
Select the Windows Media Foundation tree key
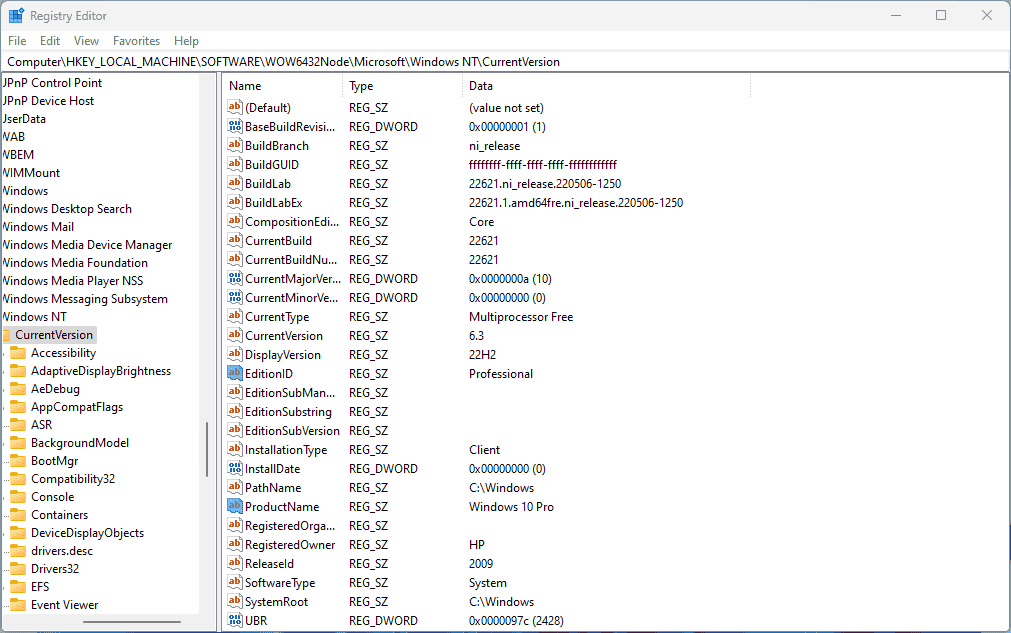pyautogui.click(x=75, y=262)
